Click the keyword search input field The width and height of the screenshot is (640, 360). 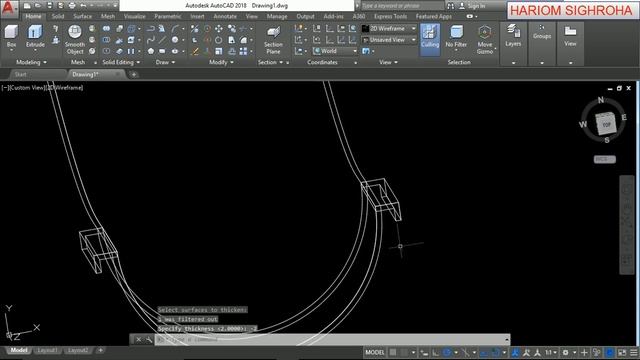(x=402, y=6)
